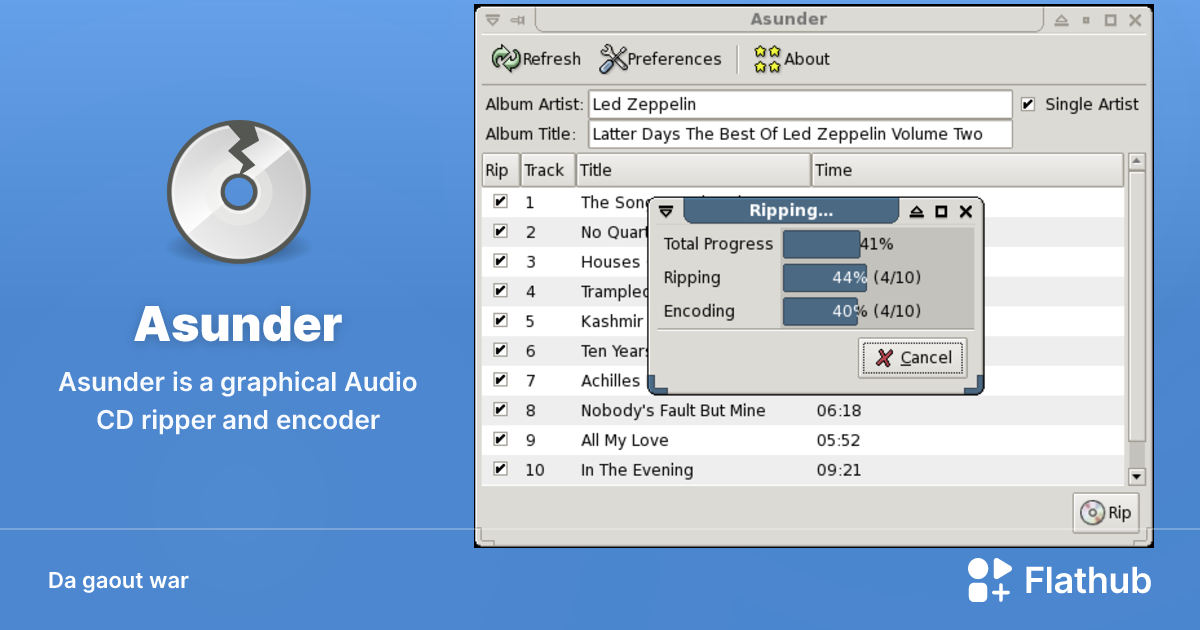
Task: Open the Asunder window menu triangle
Action: pos(492,19)
